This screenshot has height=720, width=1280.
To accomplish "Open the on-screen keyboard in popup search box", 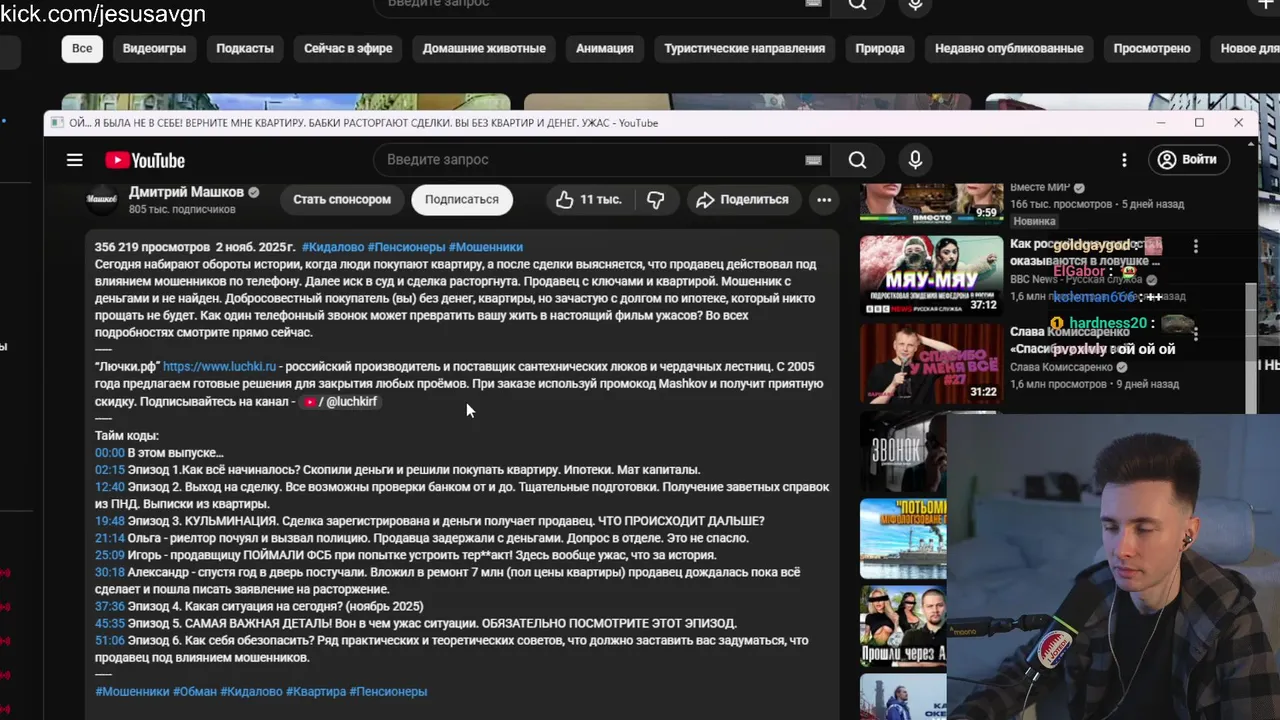I will click(813, 160).
